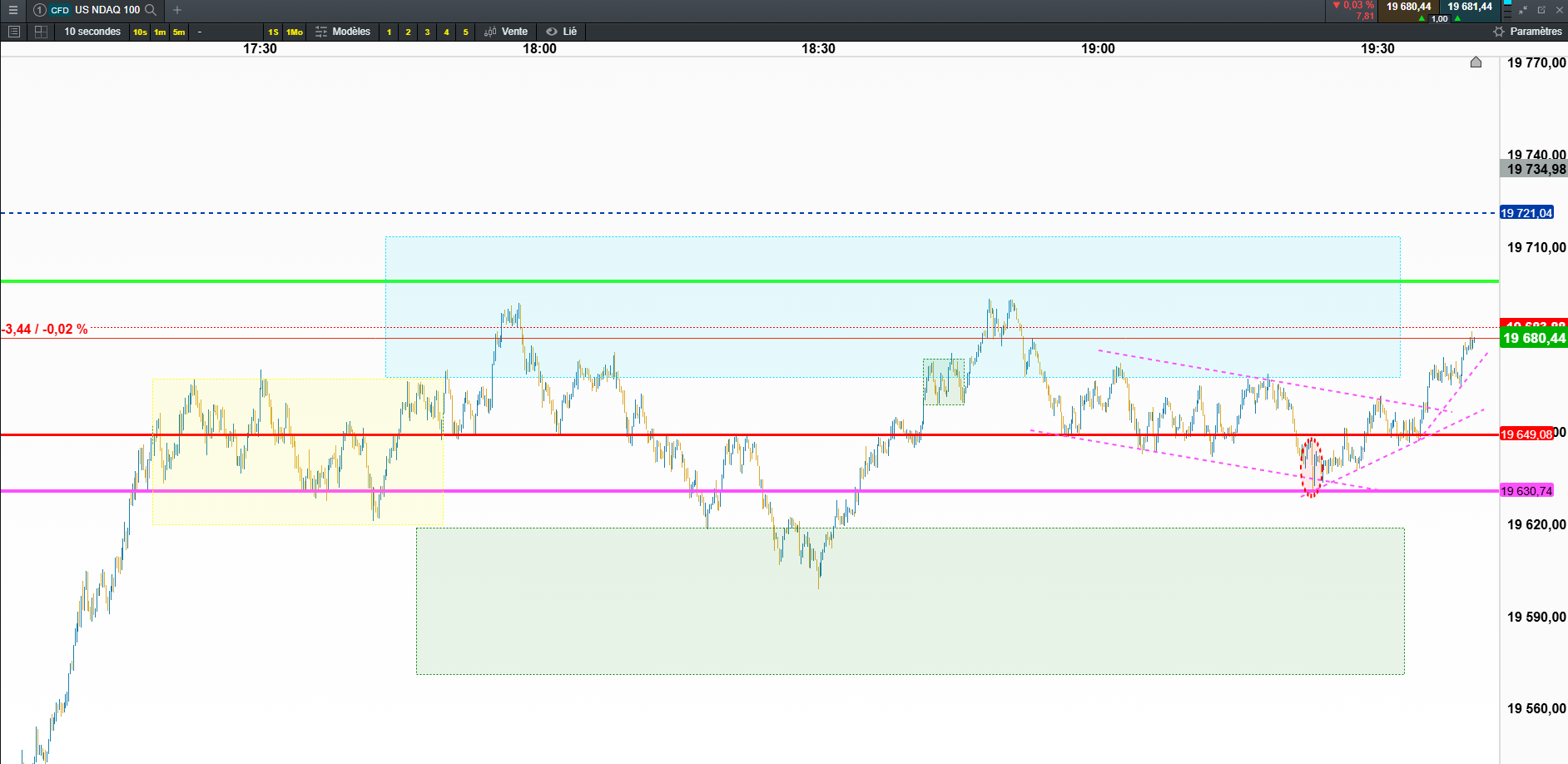Open the list panel icon in toolbar
This screenshot has height=764, width=1568.
click(14, 32)
